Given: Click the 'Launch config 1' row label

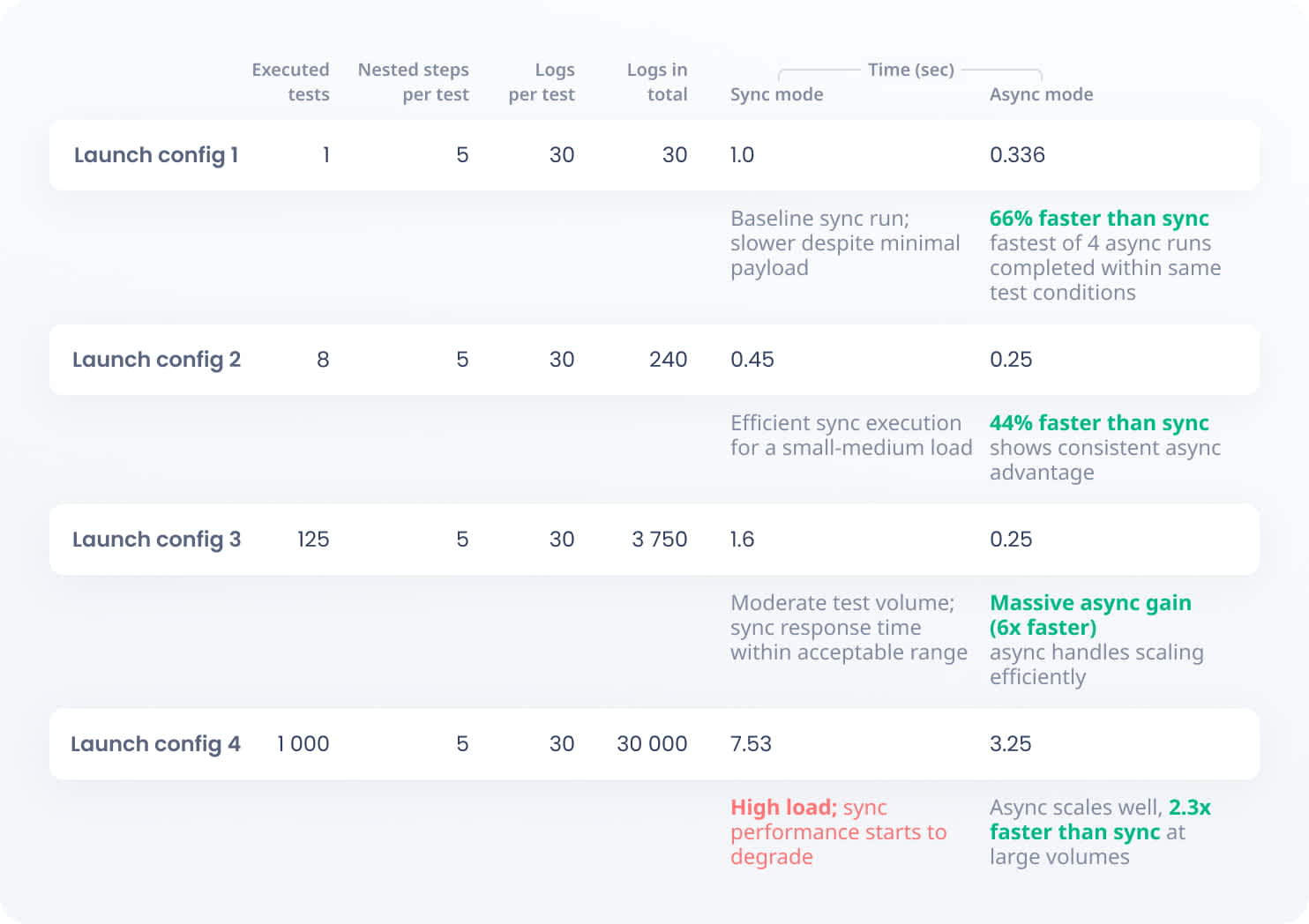Looking at the screenshot, I should 156,155.
